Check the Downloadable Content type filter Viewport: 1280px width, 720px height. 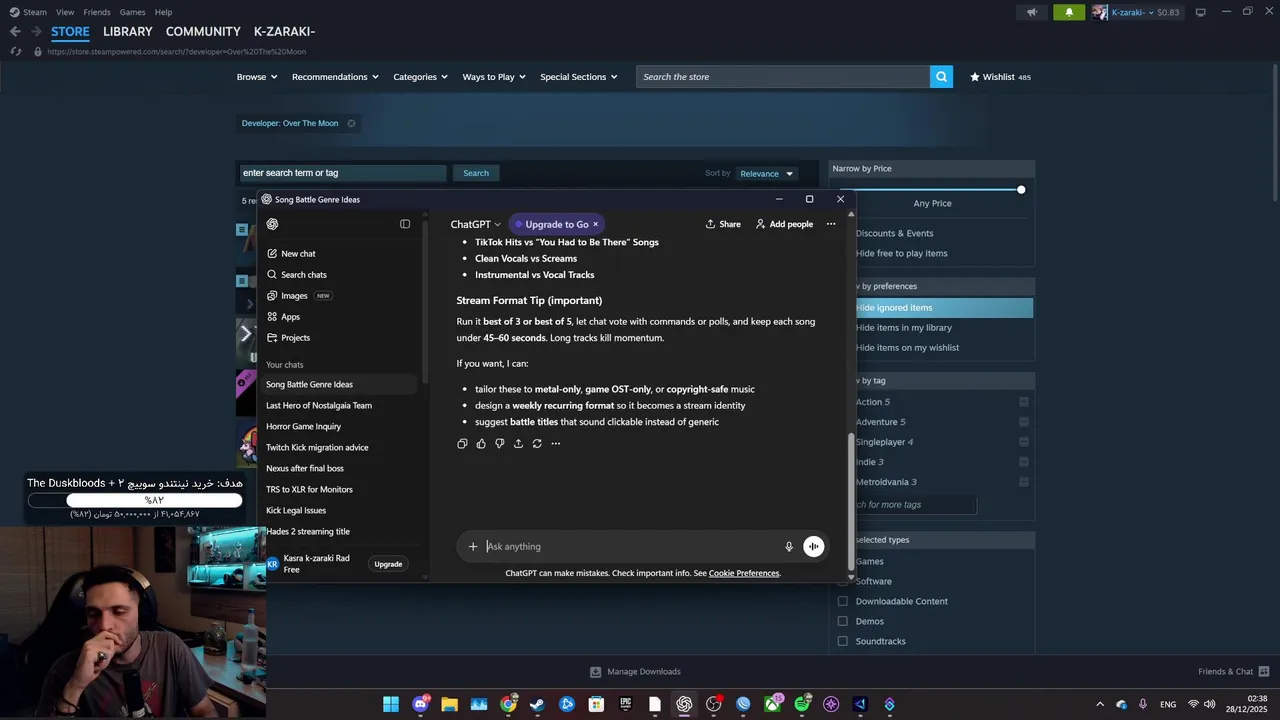pos(842,601)
